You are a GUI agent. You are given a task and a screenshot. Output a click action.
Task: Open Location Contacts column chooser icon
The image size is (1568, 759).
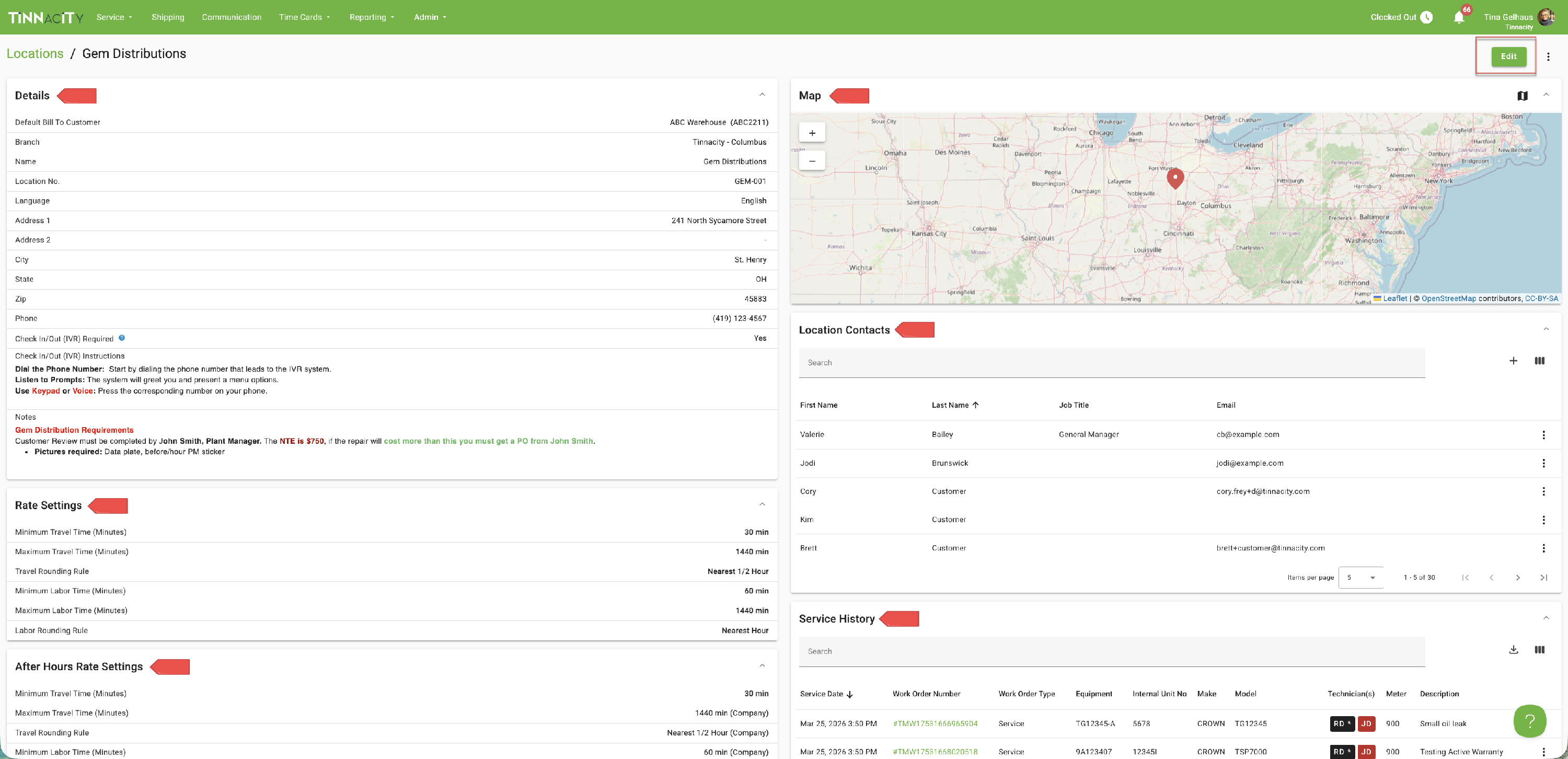(1539, 361)
